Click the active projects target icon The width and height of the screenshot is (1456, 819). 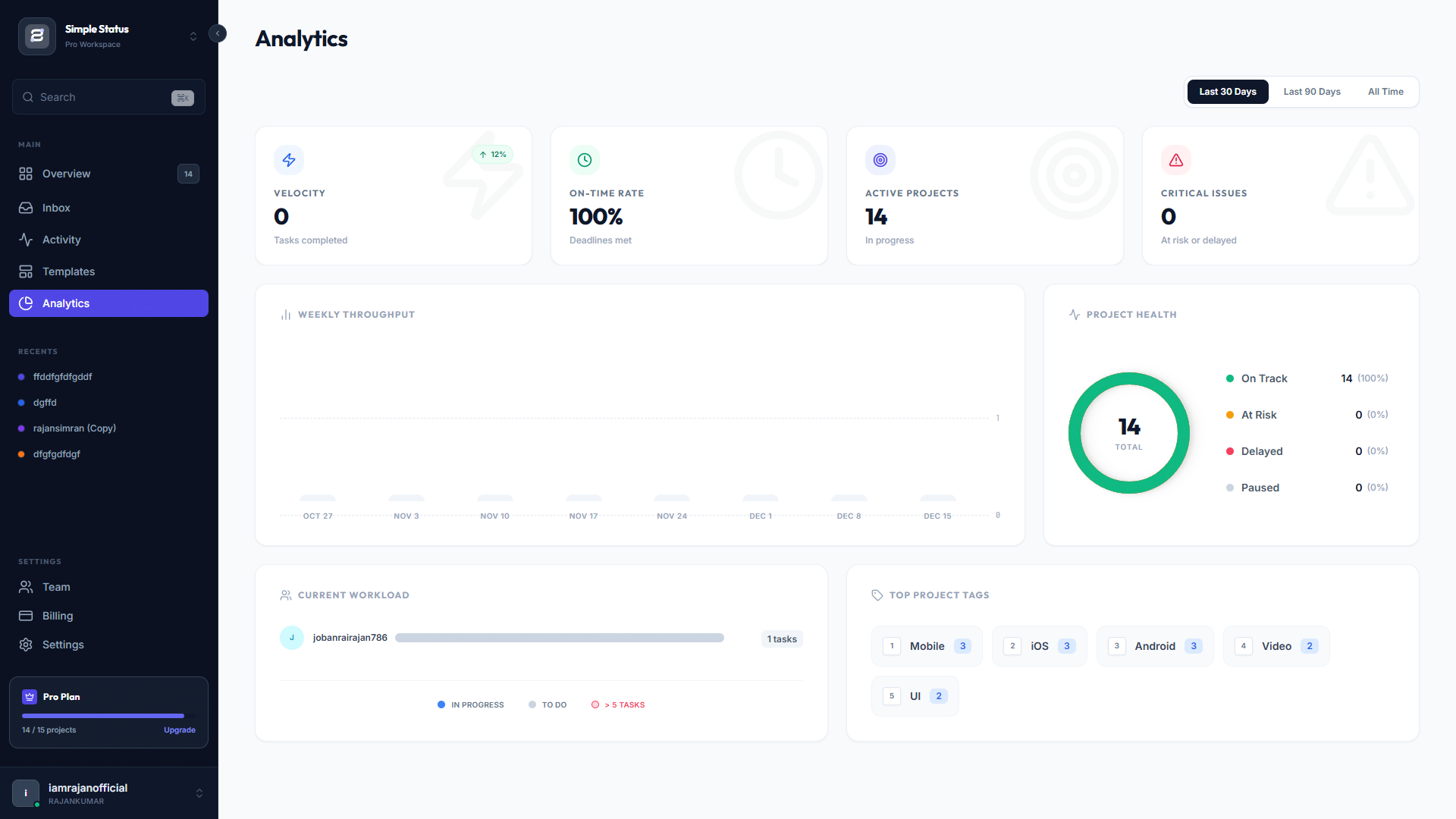(x=880, y=160)
